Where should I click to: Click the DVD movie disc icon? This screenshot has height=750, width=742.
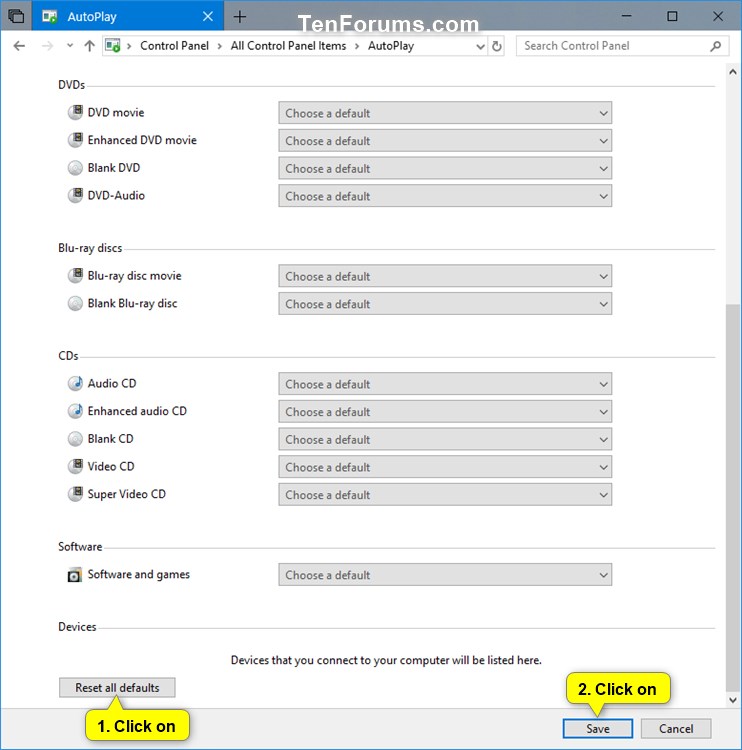tap(75, 112)
